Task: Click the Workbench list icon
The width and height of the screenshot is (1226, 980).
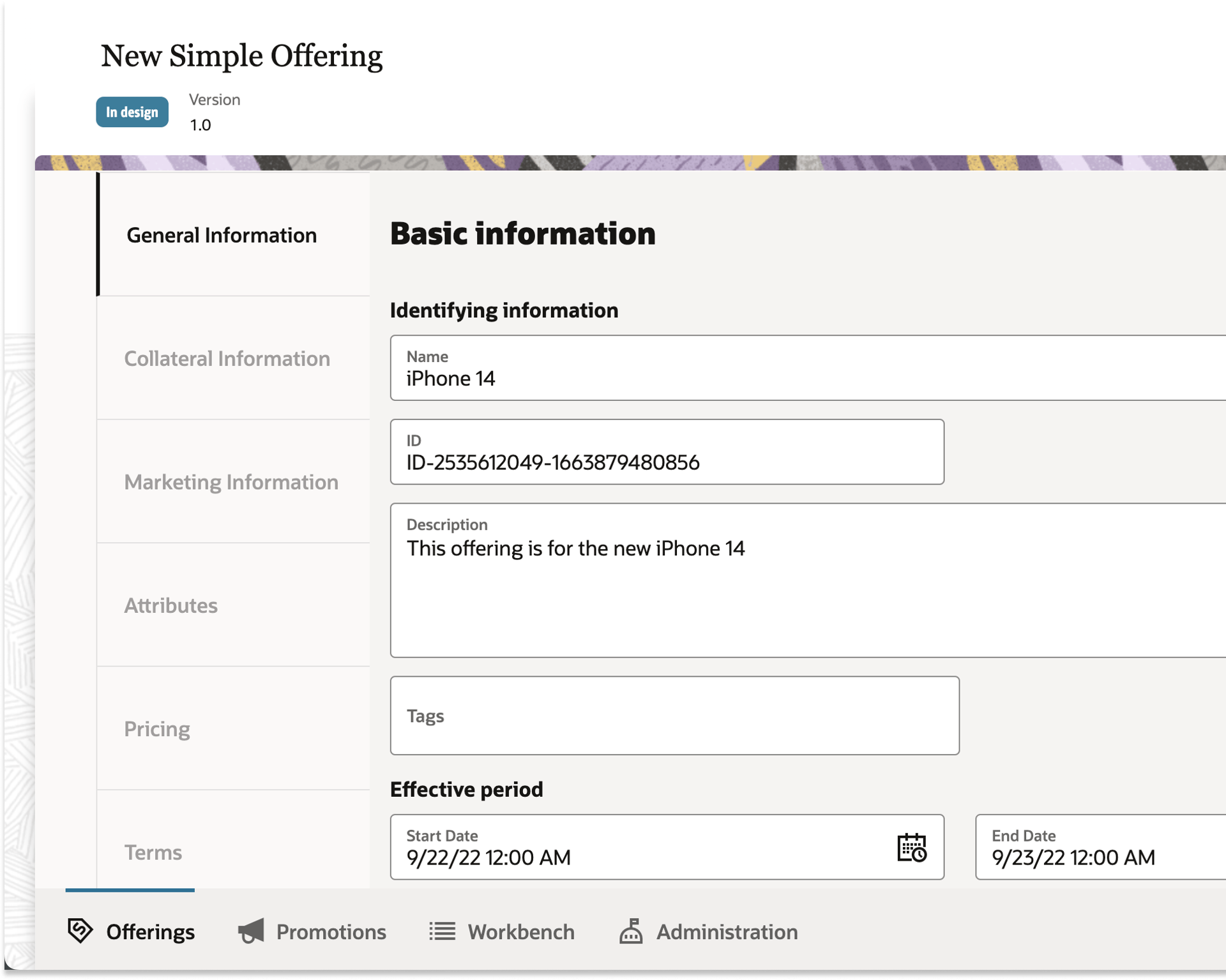Action: (442, 931)
